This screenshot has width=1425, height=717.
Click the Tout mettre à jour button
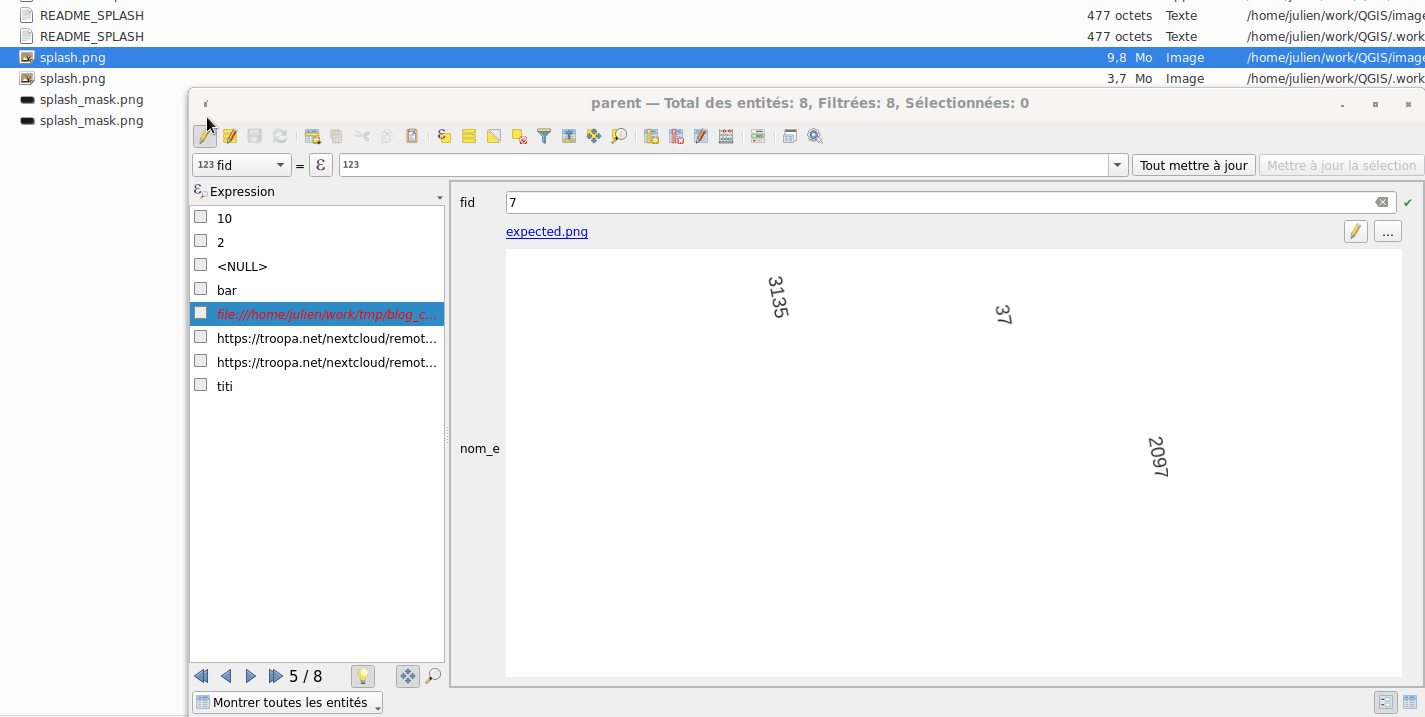coord(1193,165)
